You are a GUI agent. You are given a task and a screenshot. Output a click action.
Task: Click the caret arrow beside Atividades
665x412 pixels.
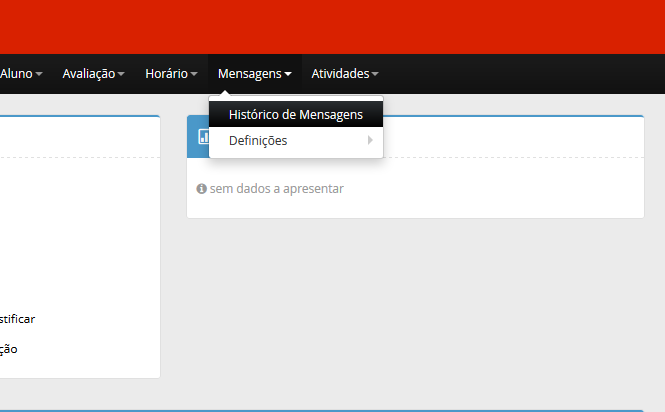click(x=375, y=74)
